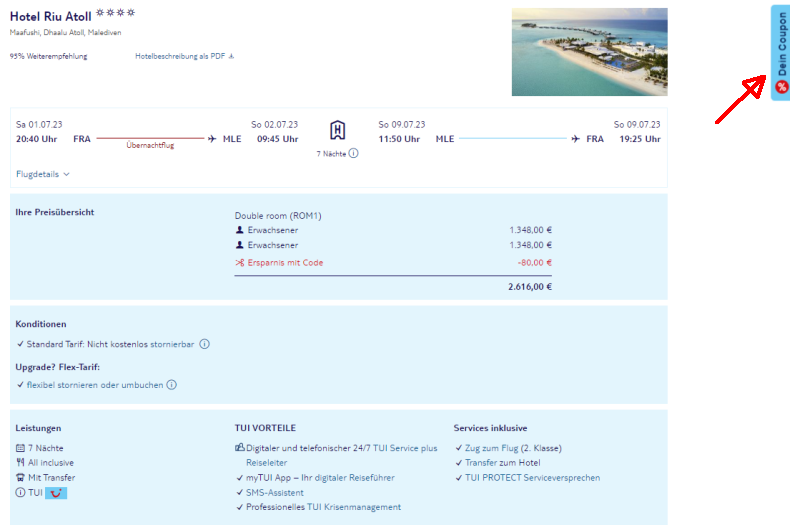Open the Zug zum Flug link
This screenshot has width=790, height=525.
pyautogui.click(x=512, y=448)
